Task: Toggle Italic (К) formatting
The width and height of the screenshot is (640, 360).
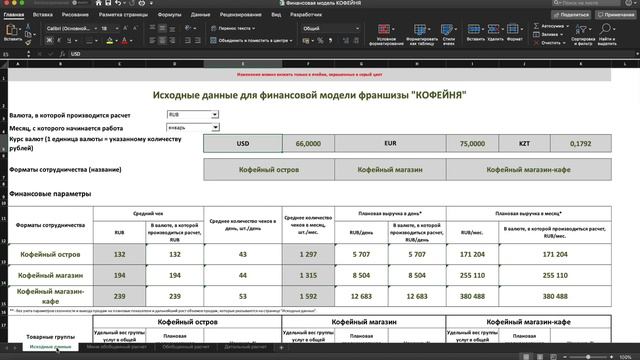Action: [59, 40]
